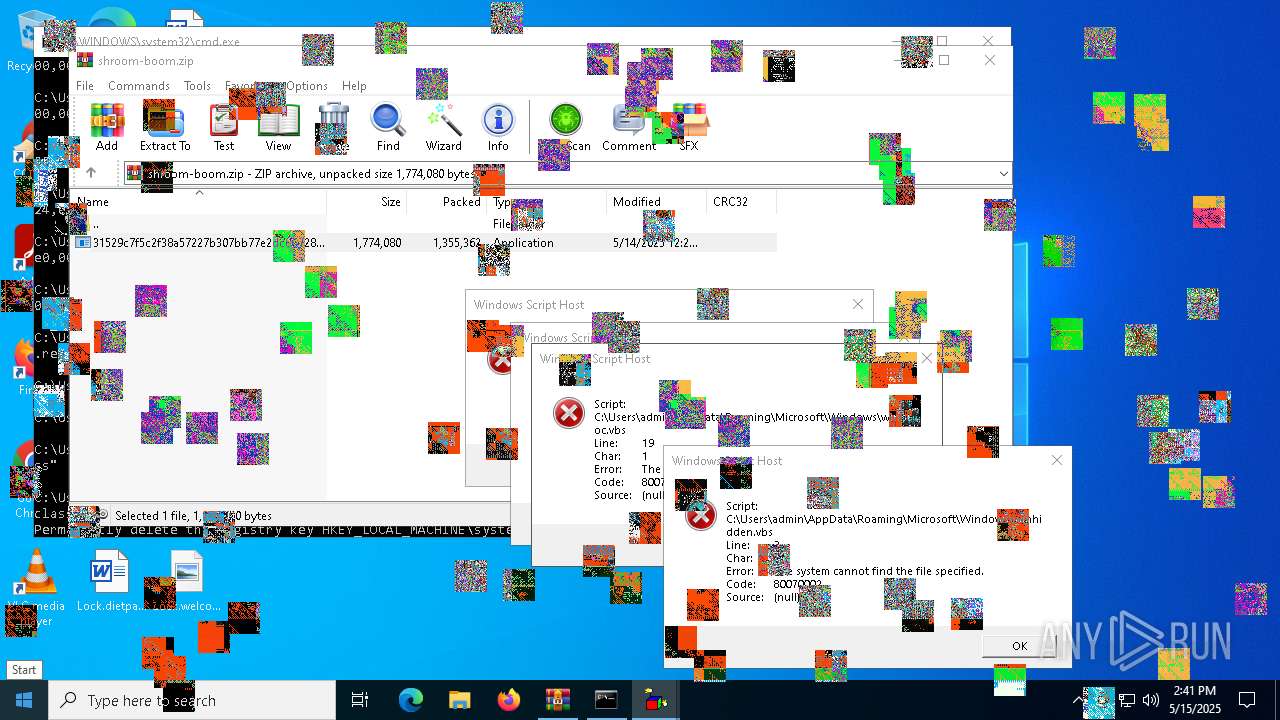This screenshot has width=1280, height=720.
Task: Open Firefox from the taskbar
Action: tap(509, 700)
